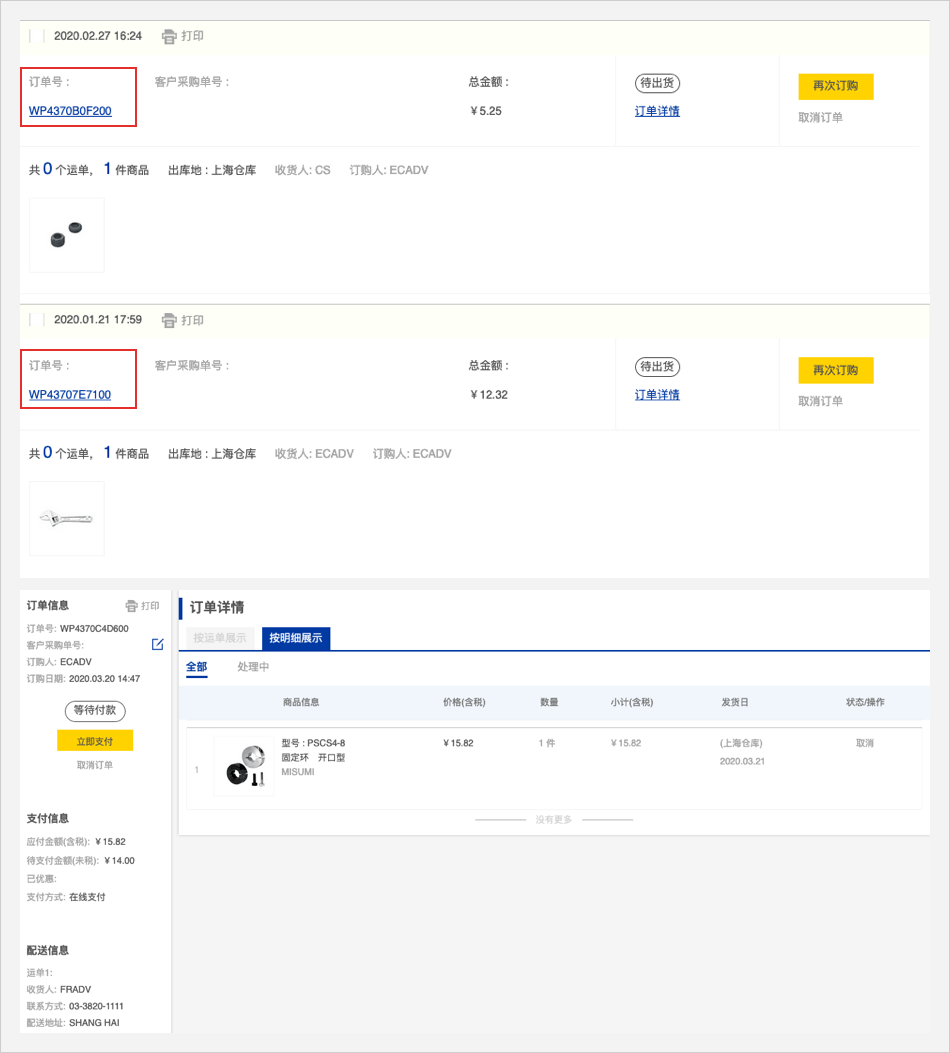Click the adjustable wrench product thumbnail
950x1053 pixels.
pos(67,519)
